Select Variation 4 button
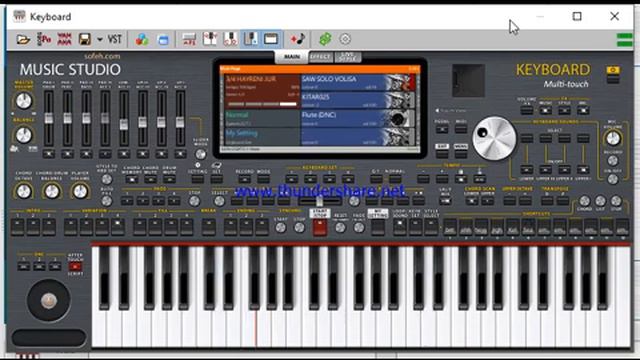Image resolution: width=640 pixels, height=360 pixels. (118, 227)
